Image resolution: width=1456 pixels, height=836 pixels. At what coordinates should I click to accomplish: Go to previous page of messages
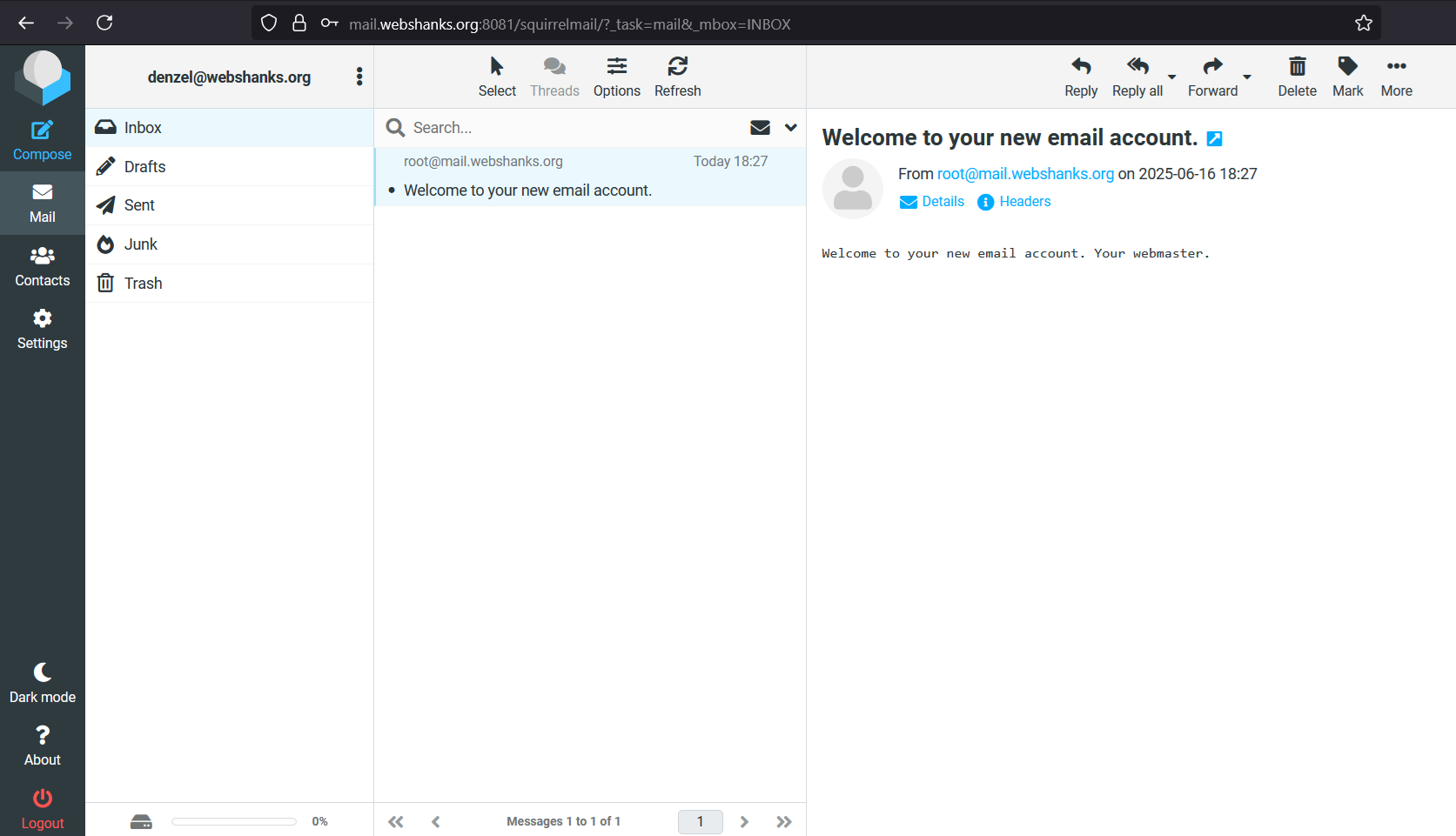tap(436, 822)
